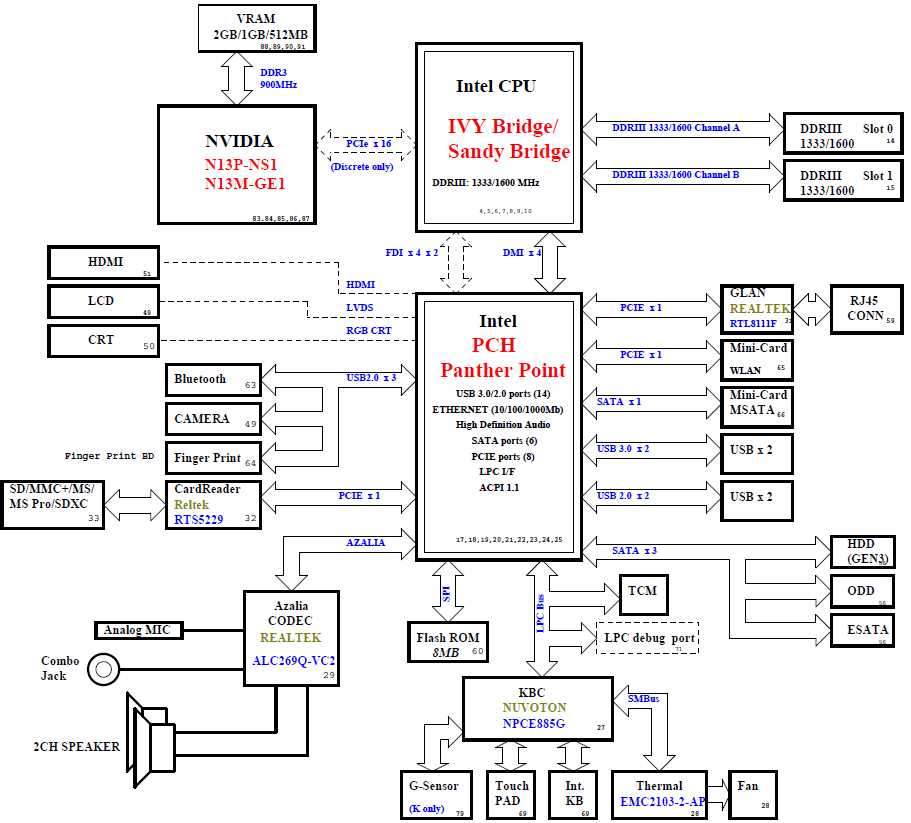911x823 pixels.
Task: Click the DDR3 900MHz bus label
Action: [x=278, y=78]
